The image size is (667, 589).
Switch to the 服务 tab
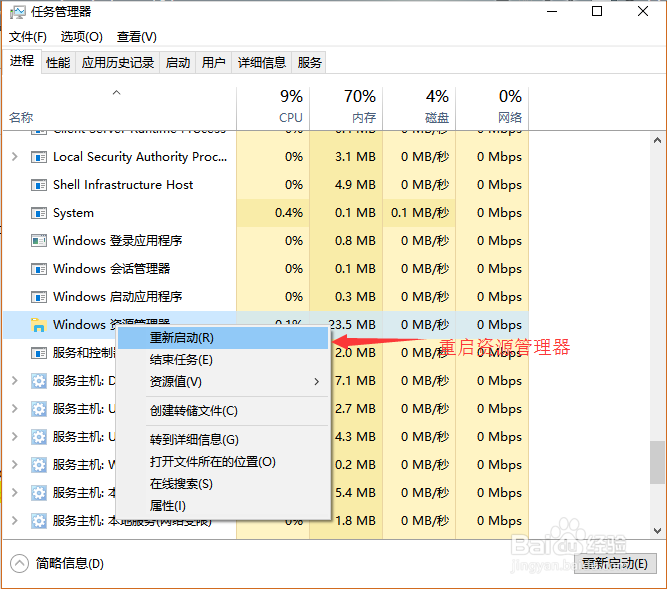pos(309,63)
